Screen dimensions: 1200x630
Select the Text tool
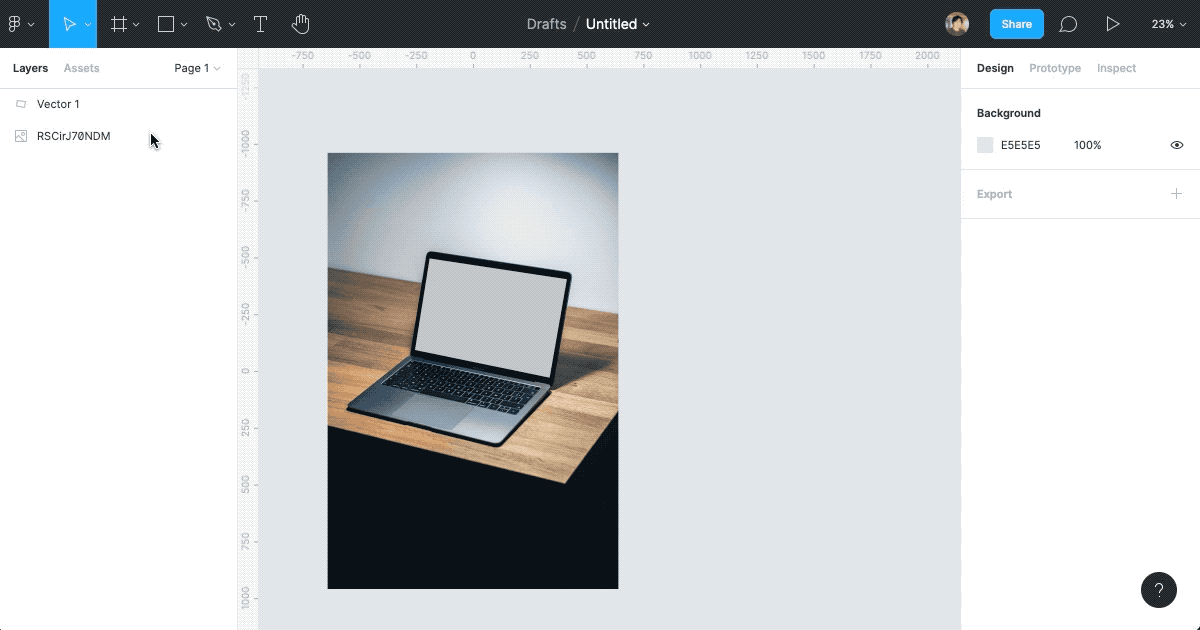pyautogui.click(x=260, y=23)
